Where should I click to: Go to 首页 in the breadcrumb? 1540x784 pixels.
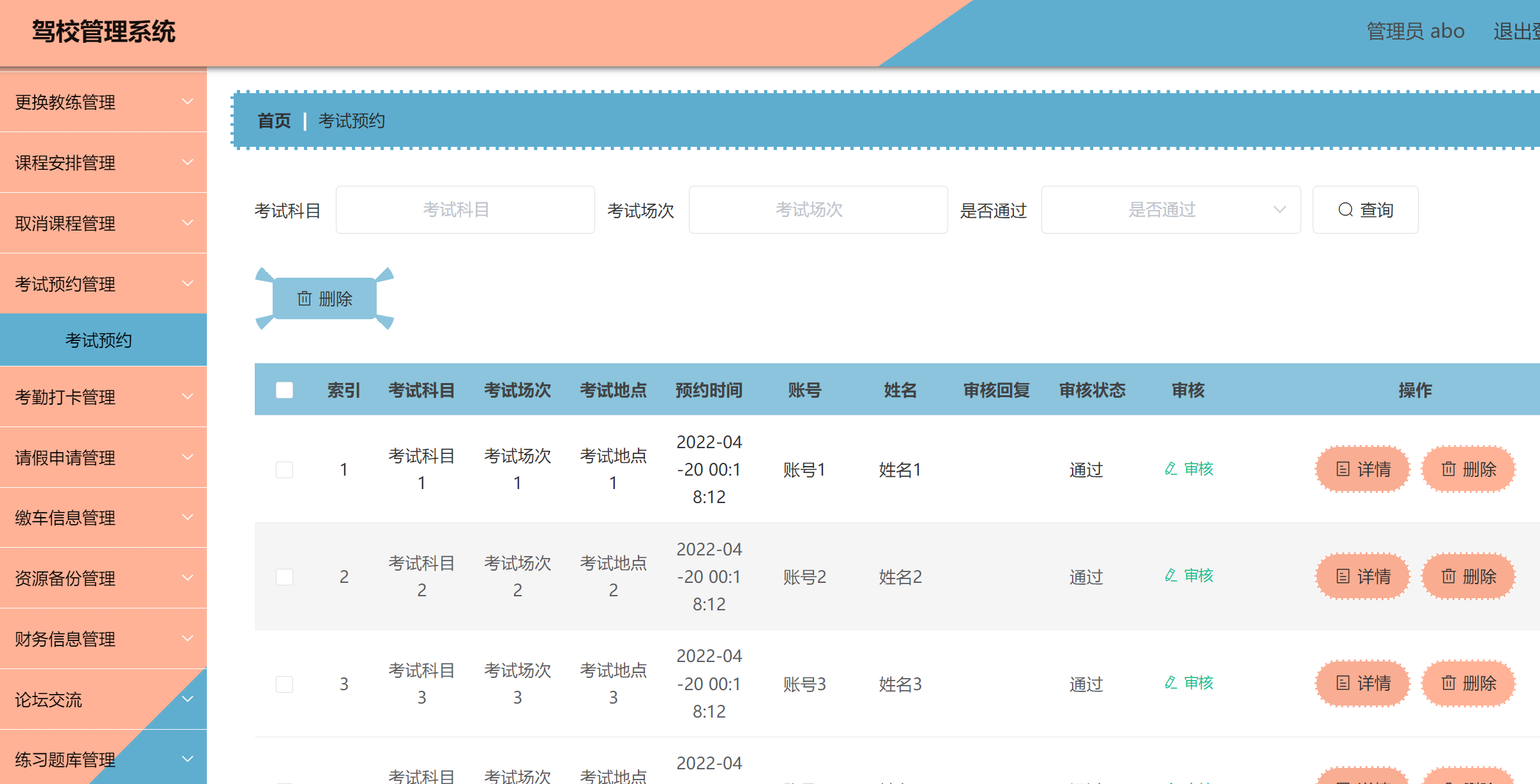pyautogui.click(x=274, y=121)
